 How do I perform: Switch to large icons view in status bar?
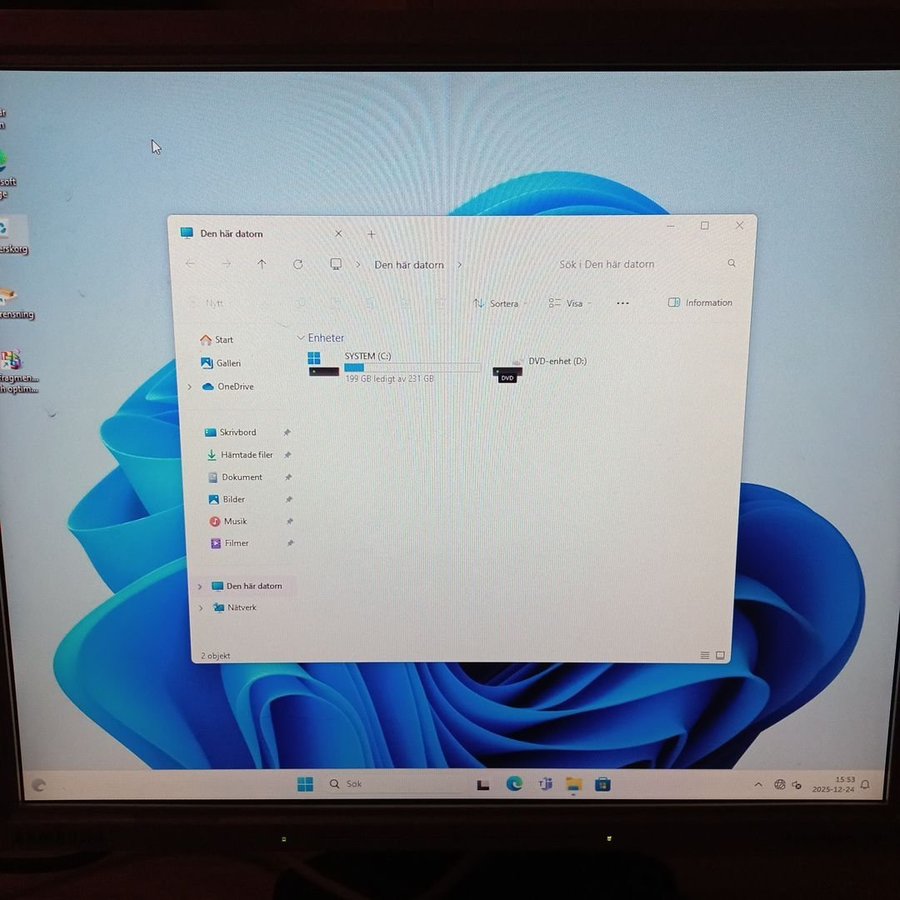720,656
